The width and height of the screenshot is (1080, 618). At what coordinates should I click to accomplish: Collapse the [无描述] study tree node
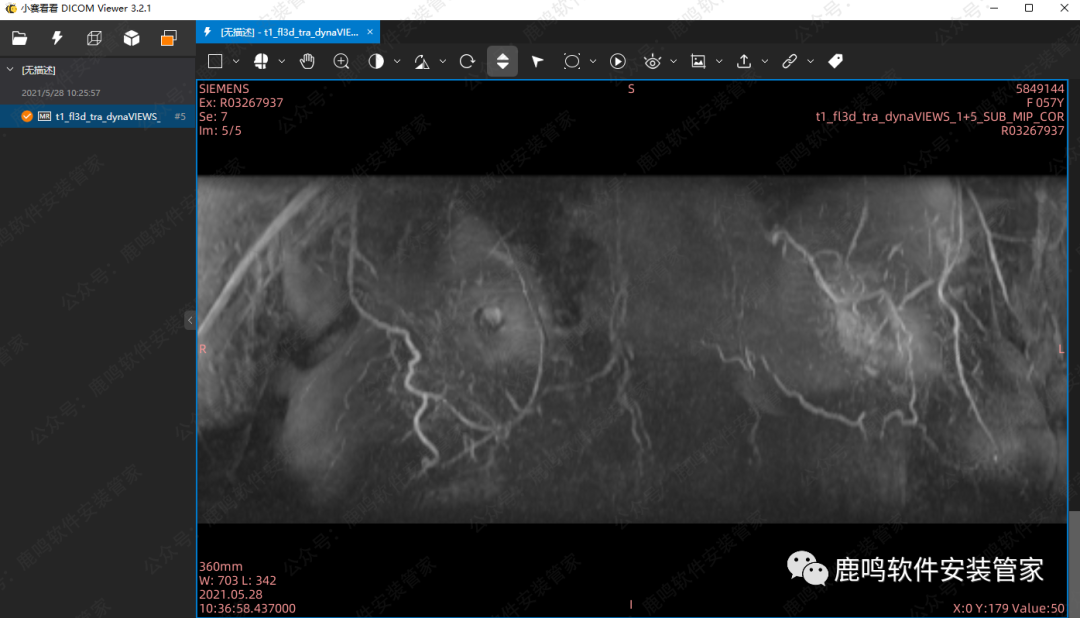[10, 70]
